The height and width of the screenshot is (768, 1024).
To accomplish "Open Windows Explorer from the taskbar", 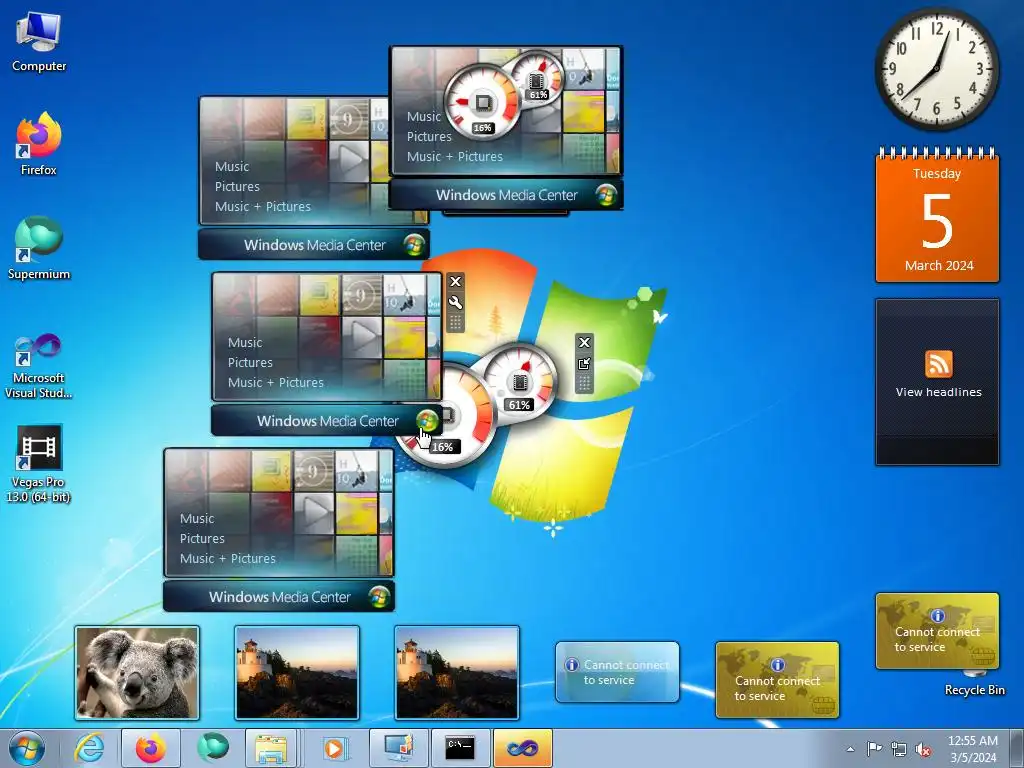I will (x=271, y=748).
